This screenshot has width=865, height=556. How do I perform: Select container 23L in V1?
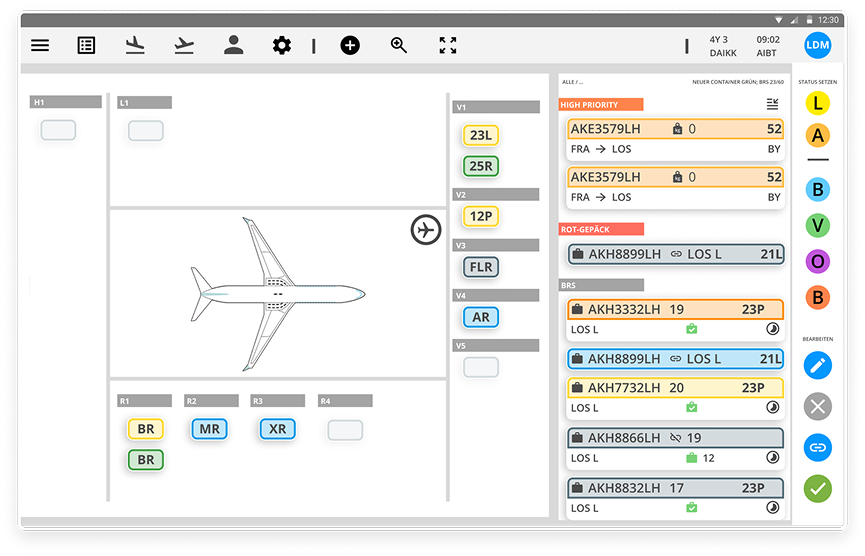(481, 136)
